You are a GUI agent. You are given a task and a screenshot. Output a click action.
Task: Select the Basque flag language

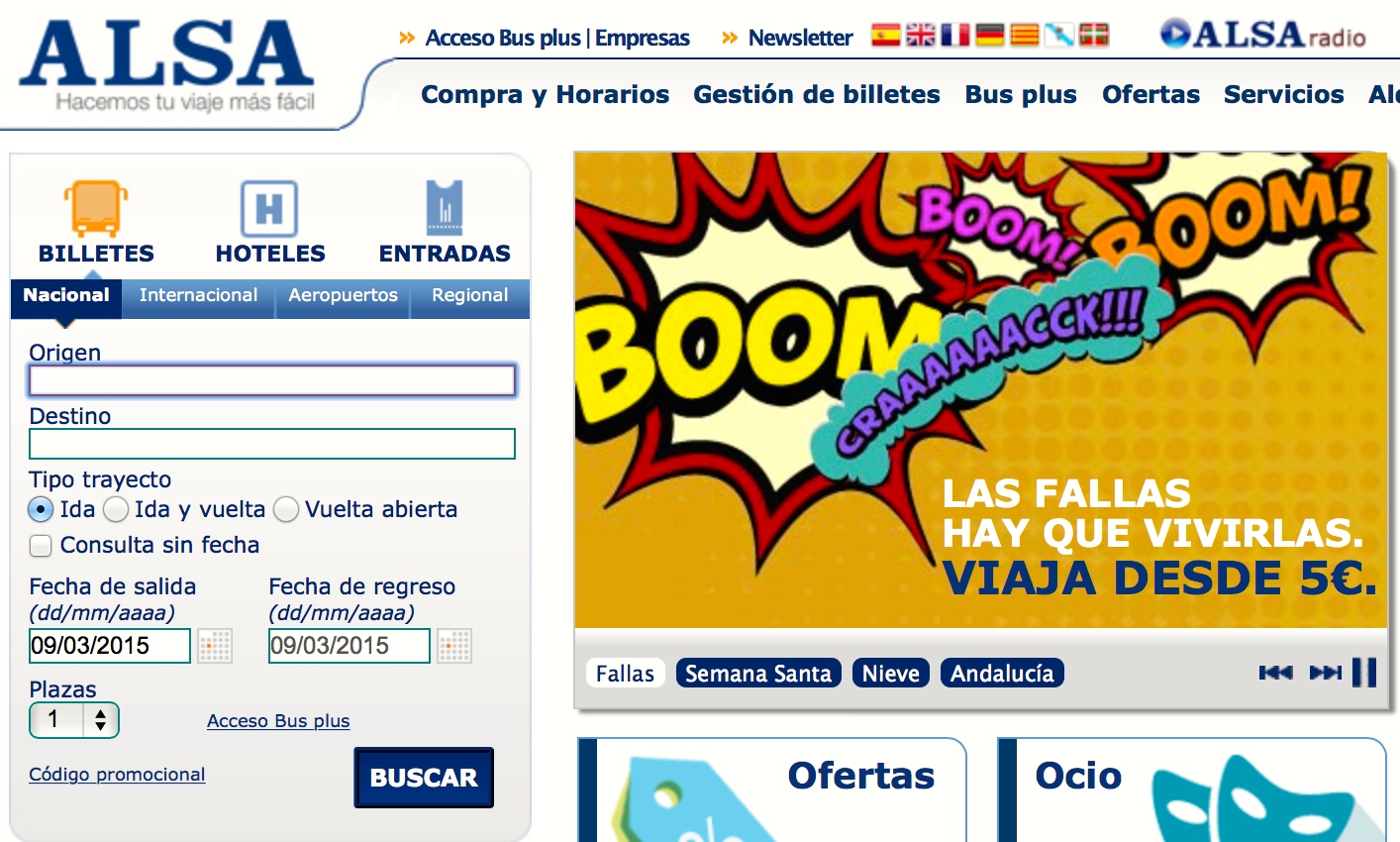1093,36
